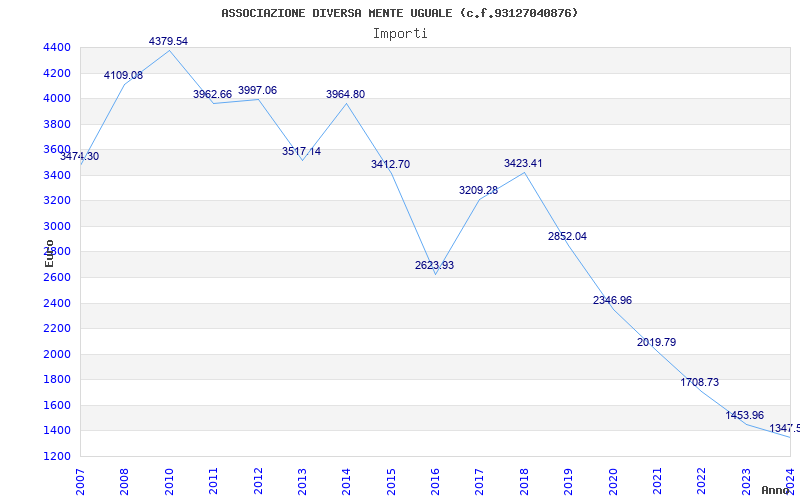Click the 4400 y-axis tick label
800x500 pixels.
[x=57, y=47]
